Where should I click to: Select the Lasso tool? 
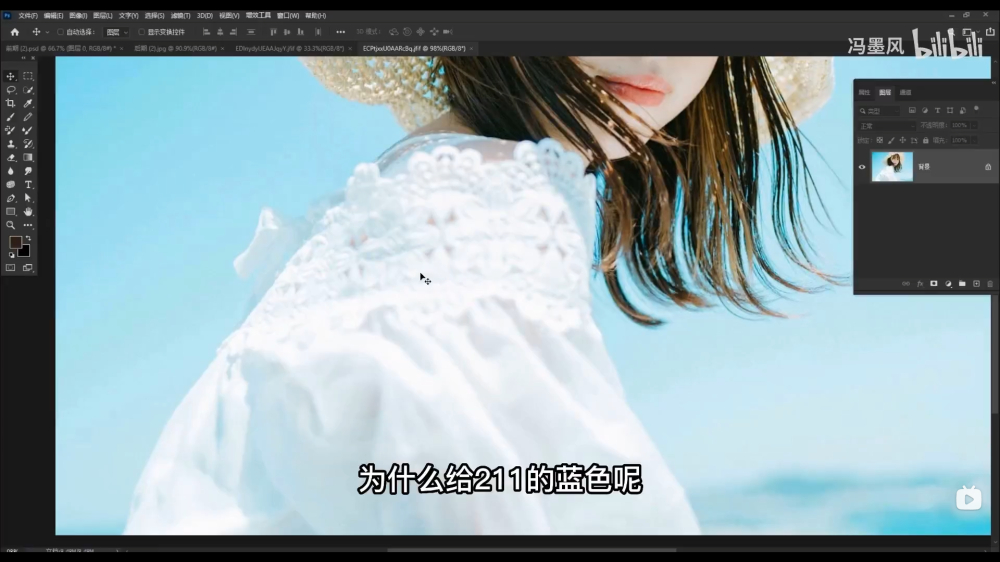[11, 90]
